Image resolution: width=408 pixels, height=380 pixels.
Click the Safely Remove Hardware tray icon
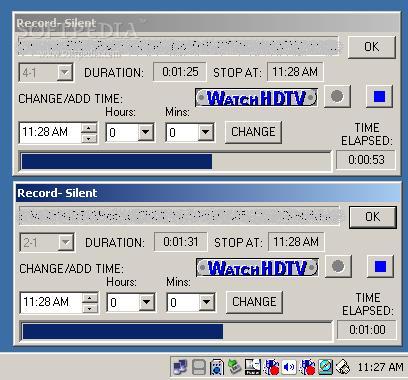235,367
